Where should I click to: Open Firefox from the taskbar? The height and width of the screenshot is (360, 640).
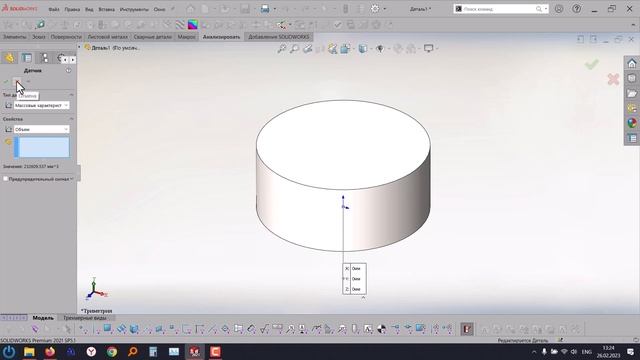(x=50, y=351)
